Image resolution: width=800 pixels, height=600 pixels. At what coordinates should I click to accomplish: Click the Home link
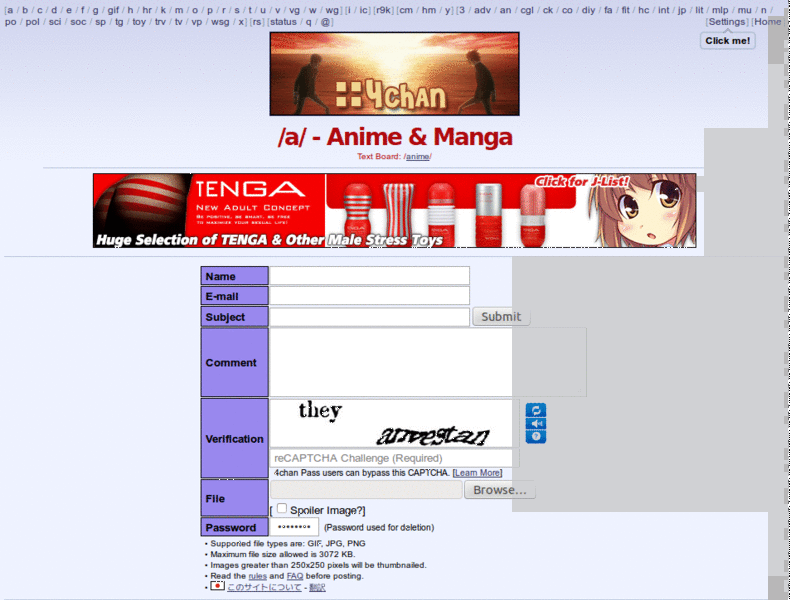(x=767, y=22)
